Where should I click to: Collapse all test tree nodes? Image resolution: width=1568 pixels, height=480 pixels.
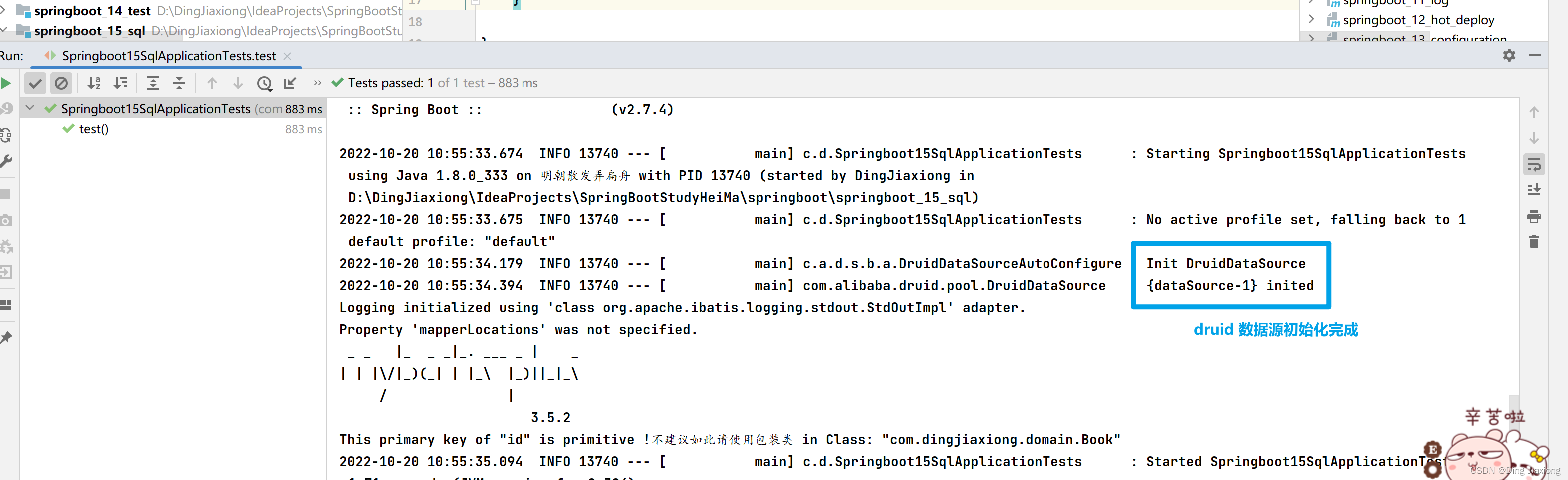click(179, 83)
